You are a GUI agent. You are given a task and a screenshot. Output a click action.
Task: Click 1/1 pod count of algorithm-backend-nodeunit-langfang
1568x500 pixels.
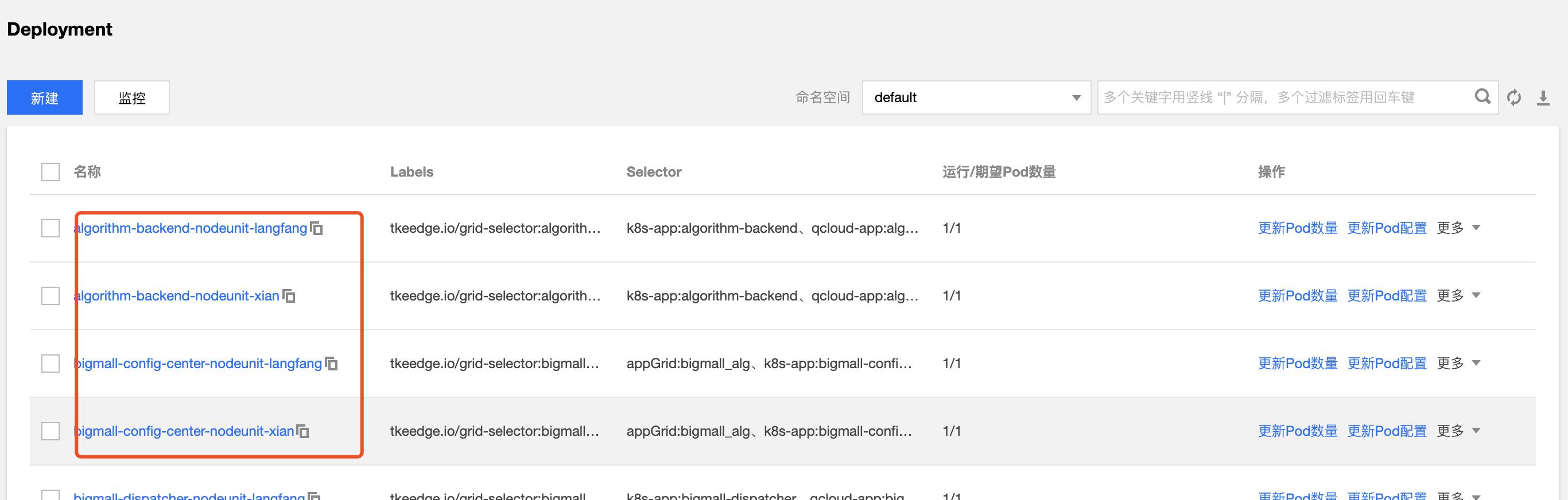click(952, 228)
